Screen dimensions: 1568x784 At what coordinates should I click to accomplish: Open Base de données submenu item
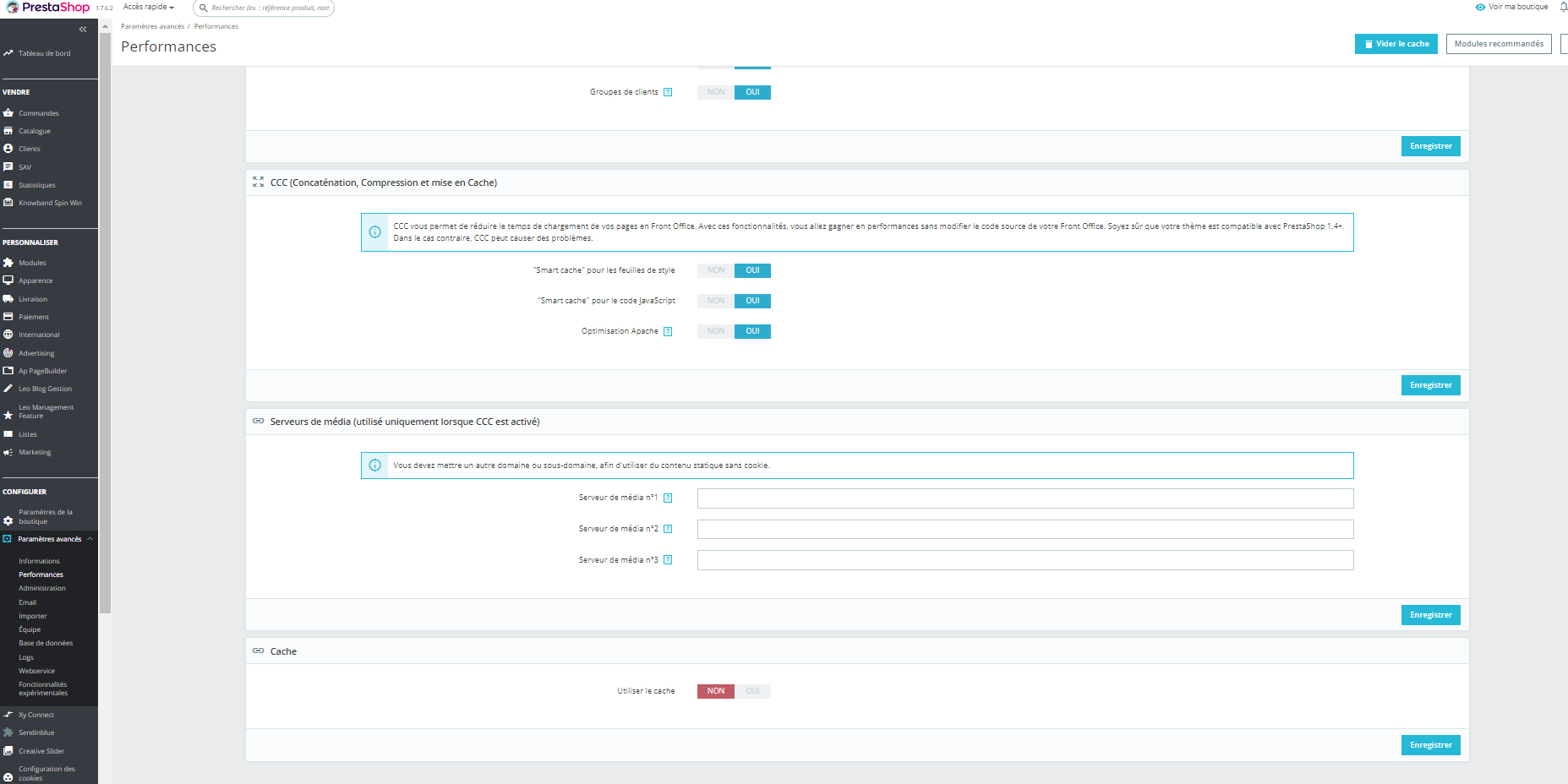point(46,644)
